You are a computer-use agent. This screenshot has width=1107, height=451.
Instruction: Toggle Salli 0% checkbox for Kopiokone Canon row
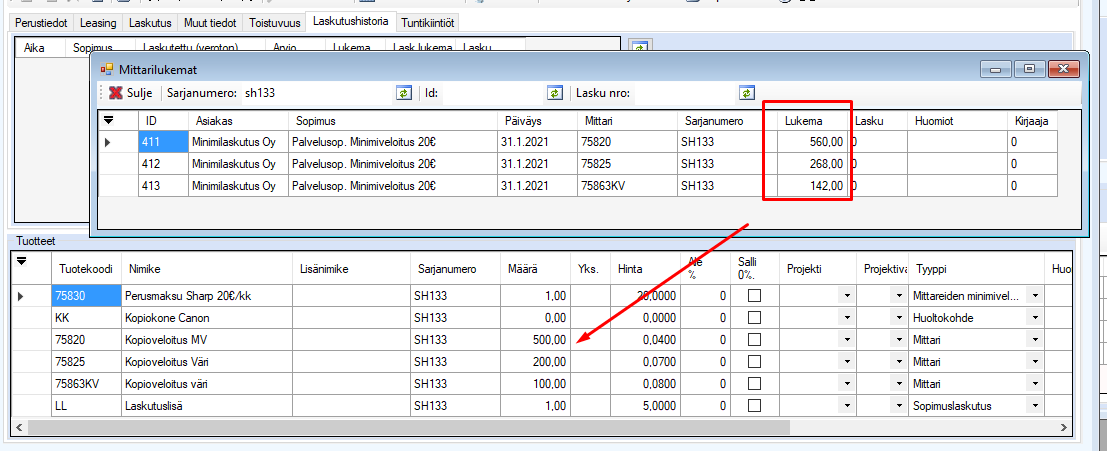(x=754, y=318)
